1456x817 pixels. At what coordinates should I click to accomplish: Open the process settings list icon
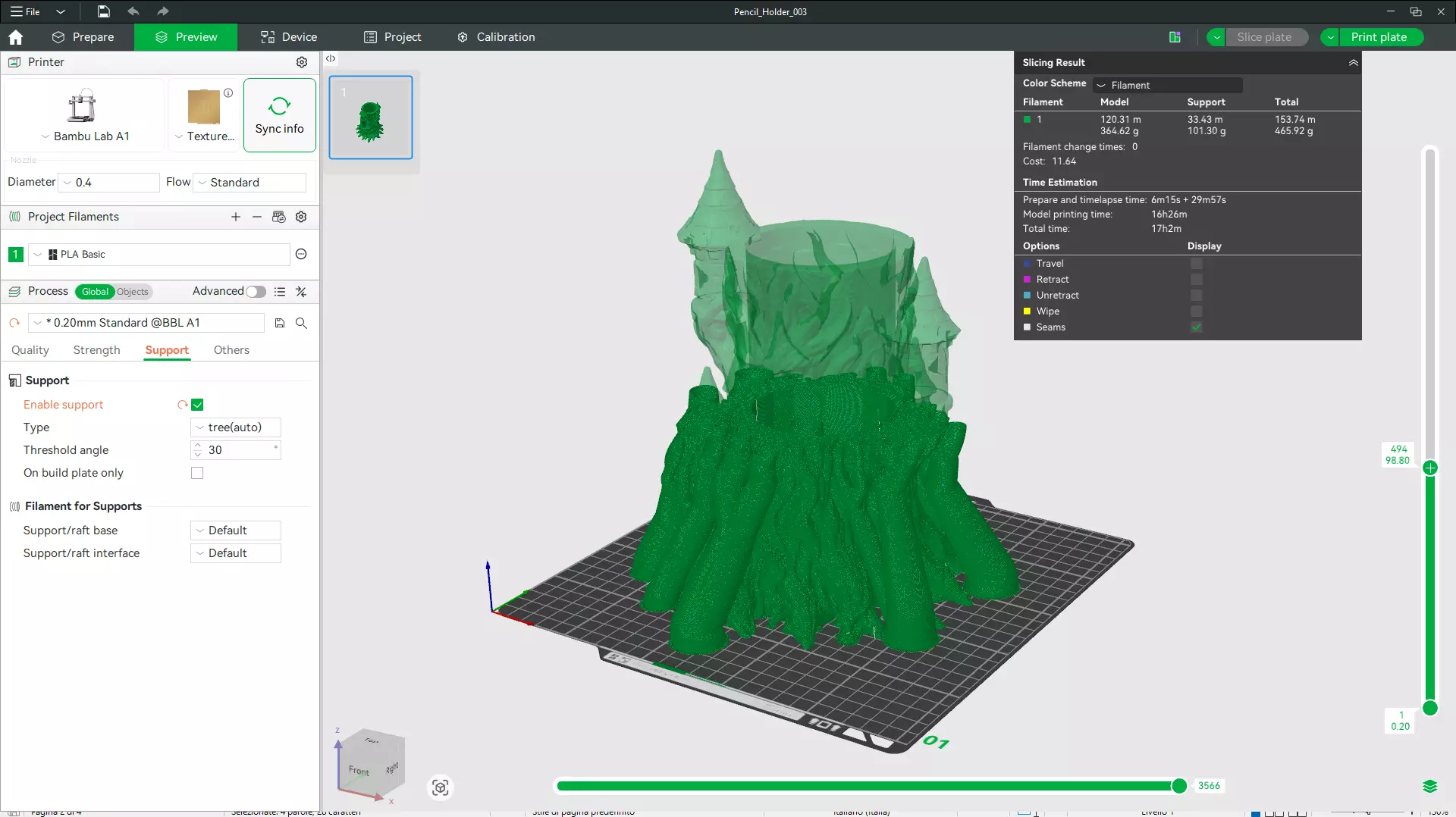[x=280, y=292]
